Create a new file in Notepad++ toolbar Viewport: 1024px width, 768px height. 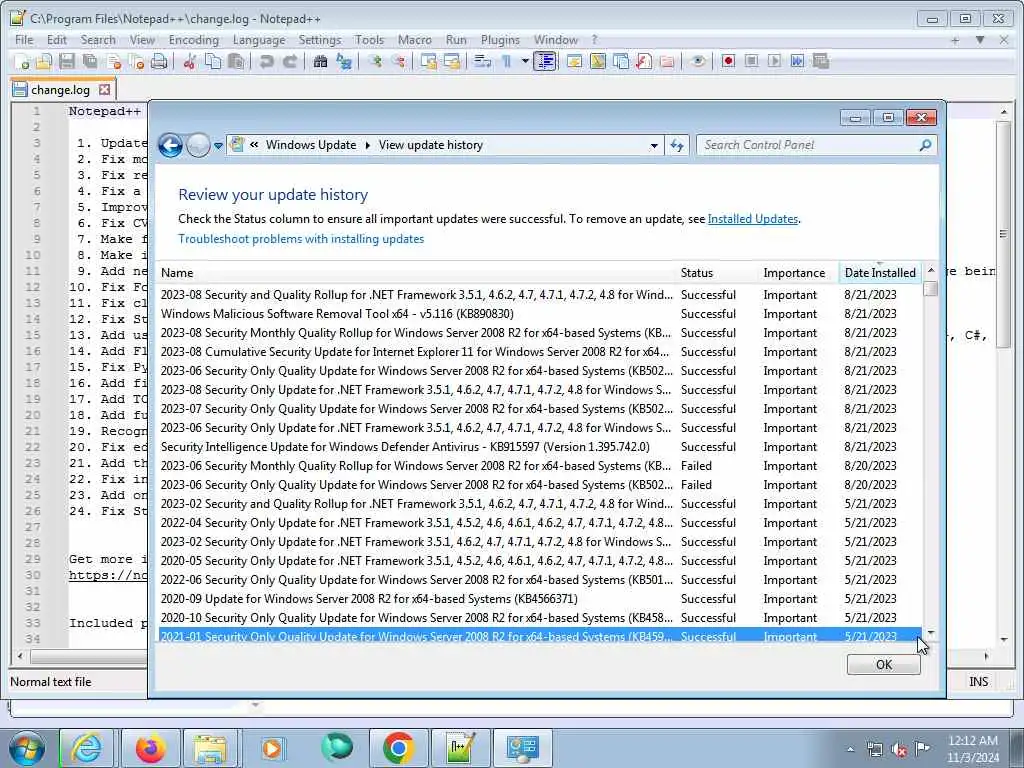[x=21, y=61]
